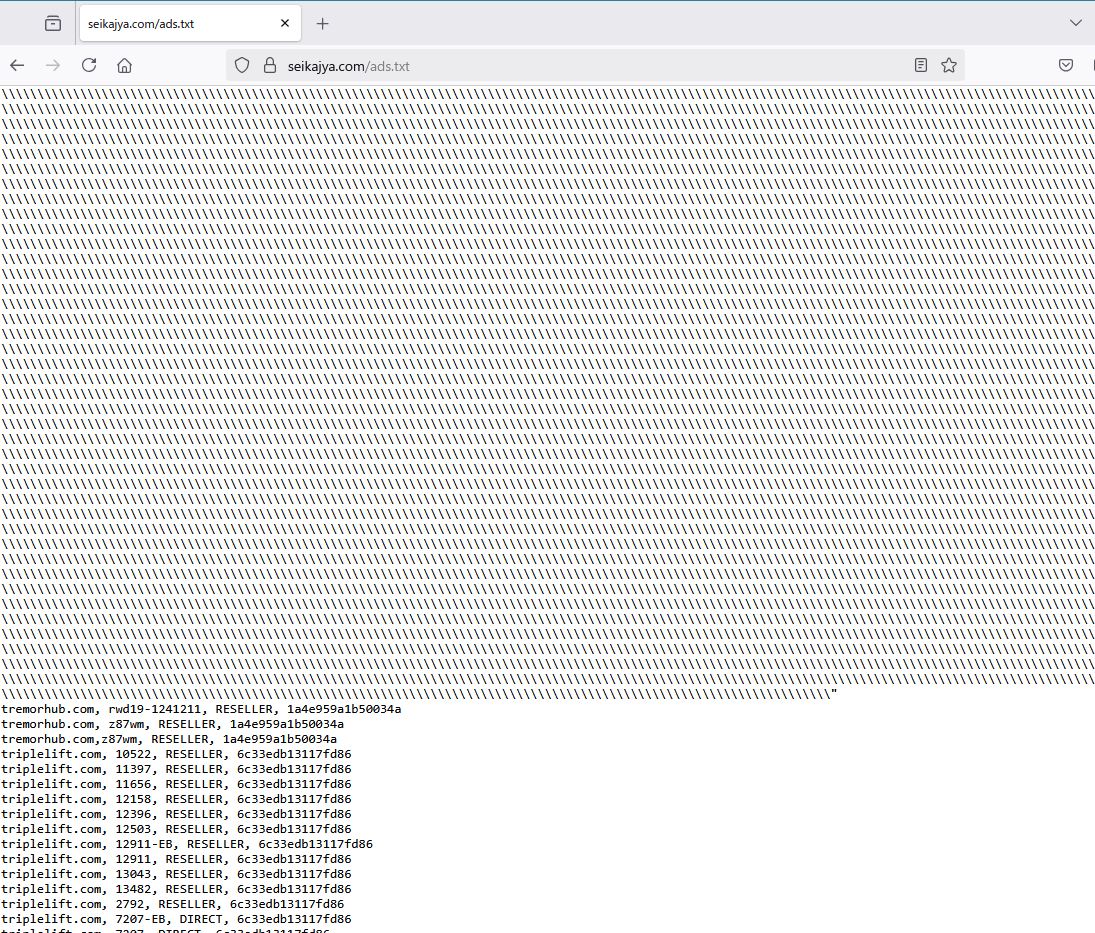Focus the address bar showing seikajya.com/ads.txt

(595, 66)
